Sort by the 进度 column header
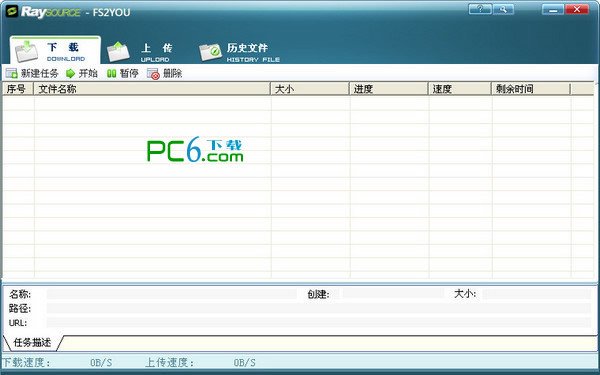Viewport: 600px width, 375px height. [x=389, y=89]
